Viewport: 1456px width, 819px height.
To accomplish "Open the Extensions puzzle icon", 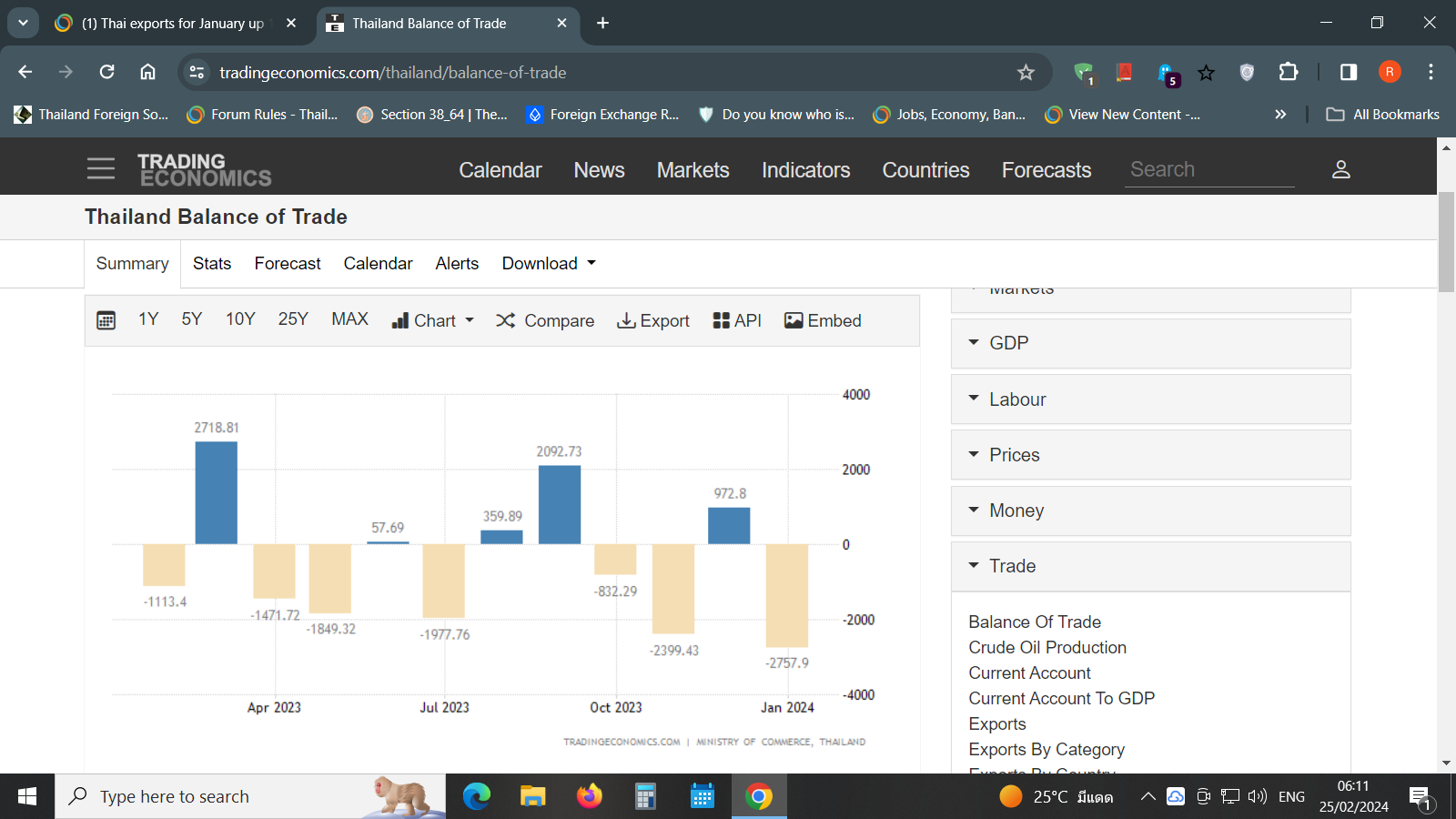I will [1289, 72].
